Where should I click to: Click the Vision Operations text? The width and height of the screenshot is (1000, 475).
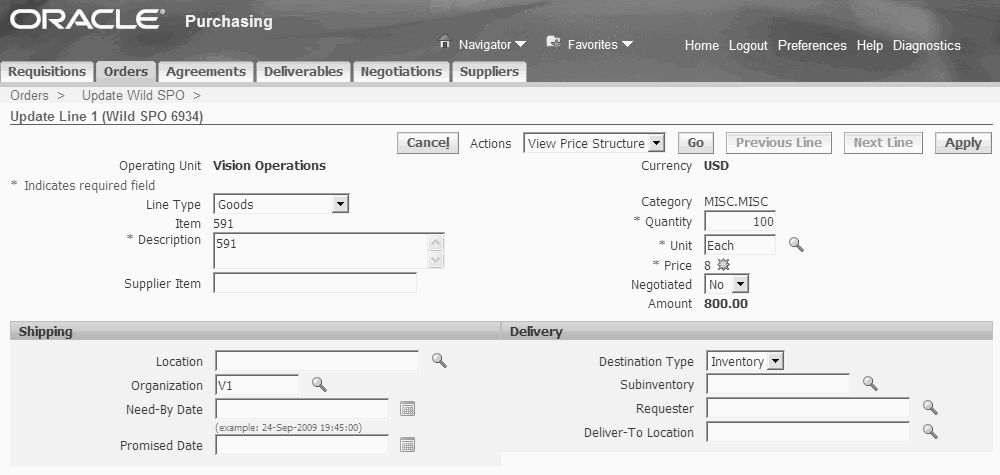[x=269, y=166]
